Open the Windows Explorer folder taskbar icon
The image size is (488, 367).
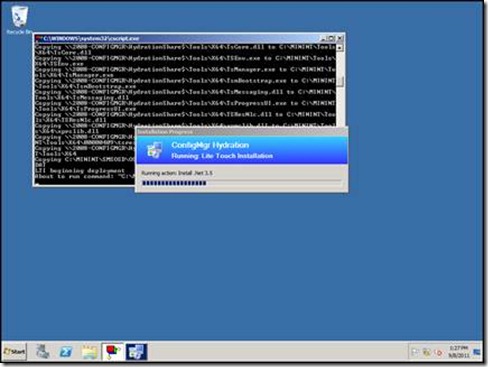[x=89, y=352]
